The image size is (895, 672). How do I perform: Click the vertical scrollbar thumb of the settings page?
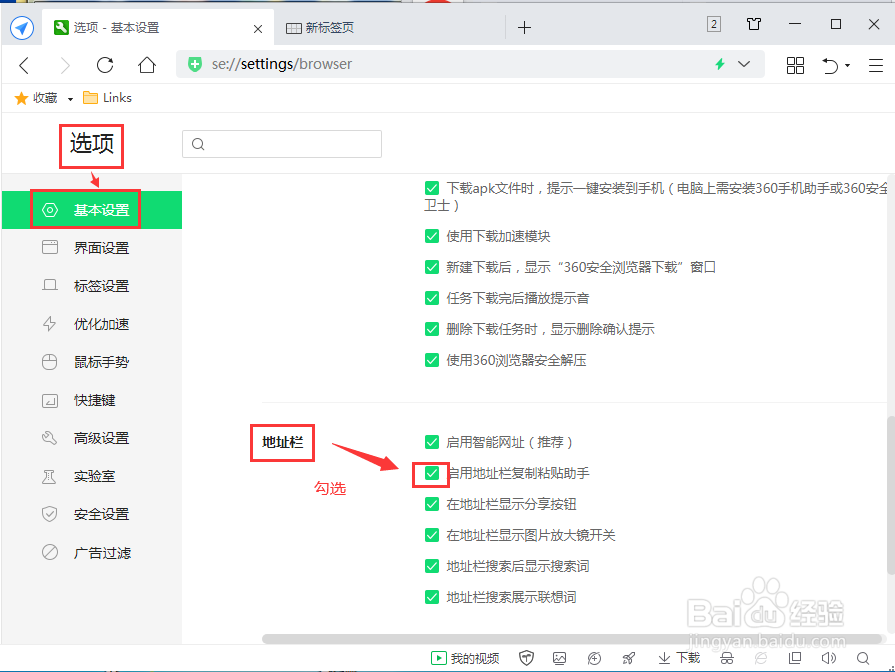[890, 495]
